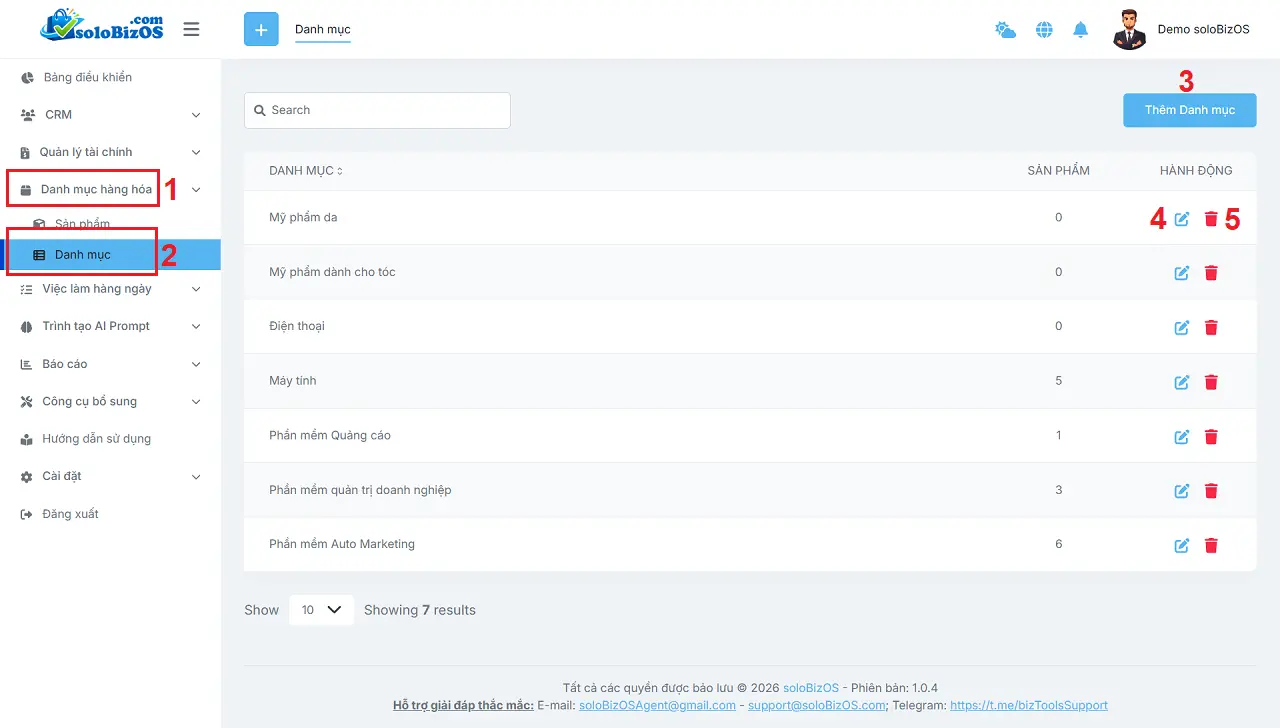Edit the Điện thoại category
This screenshot has width=1280, height=728.
click(x=1182, y=327)
